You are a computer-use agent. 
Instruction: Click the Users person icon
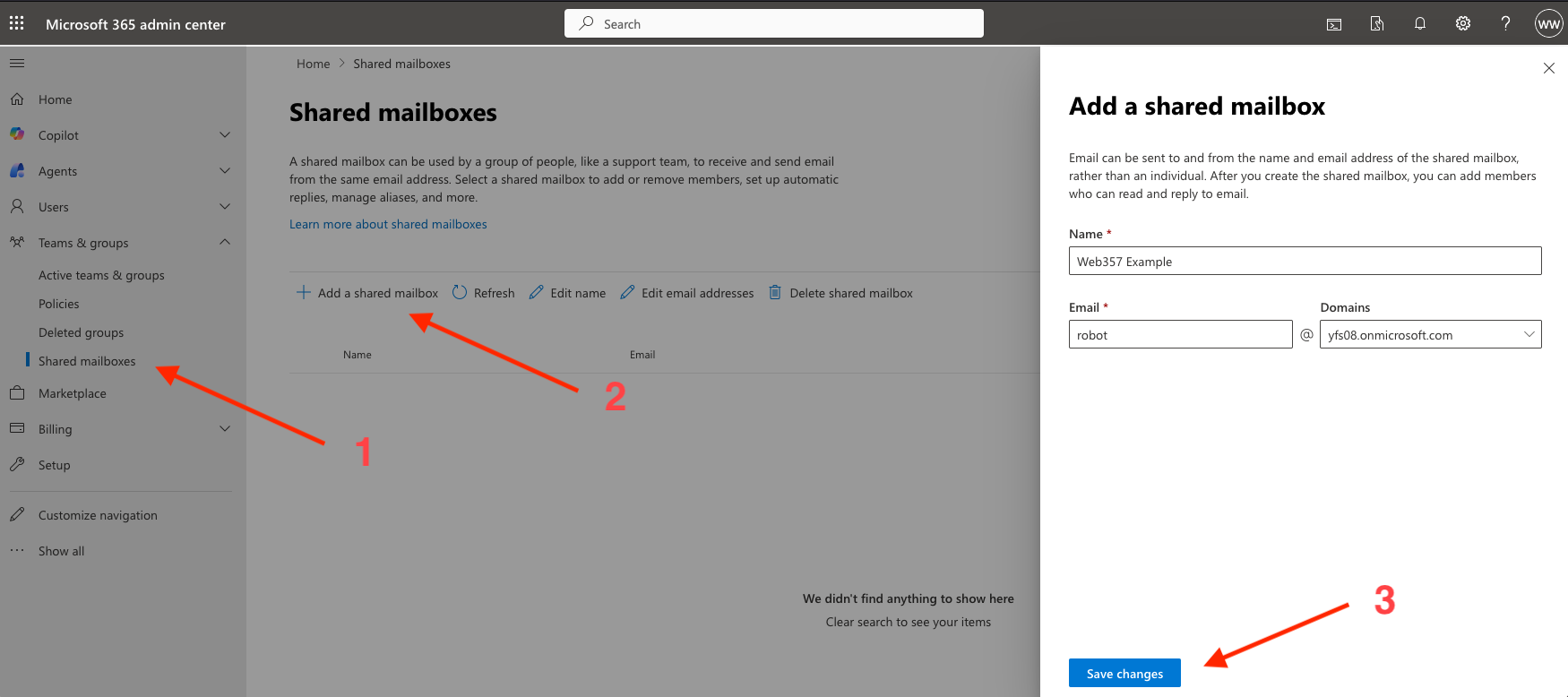pyautogui.click(x=17, y=206)
